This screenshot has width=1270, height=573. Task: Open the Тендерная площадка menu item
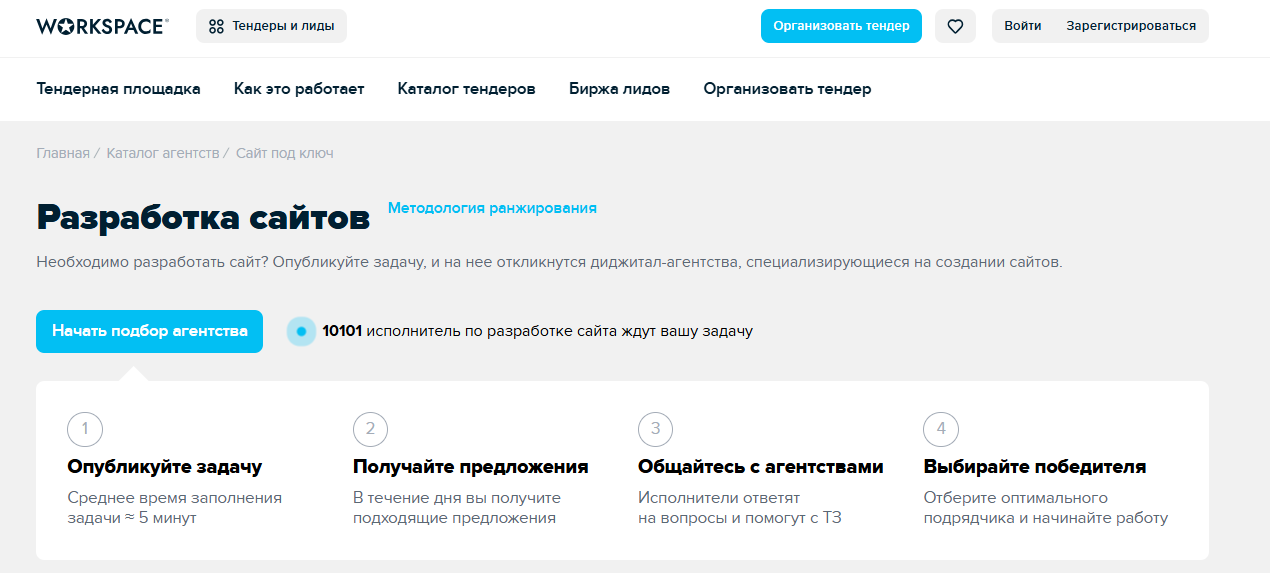(x=118, y=89)
